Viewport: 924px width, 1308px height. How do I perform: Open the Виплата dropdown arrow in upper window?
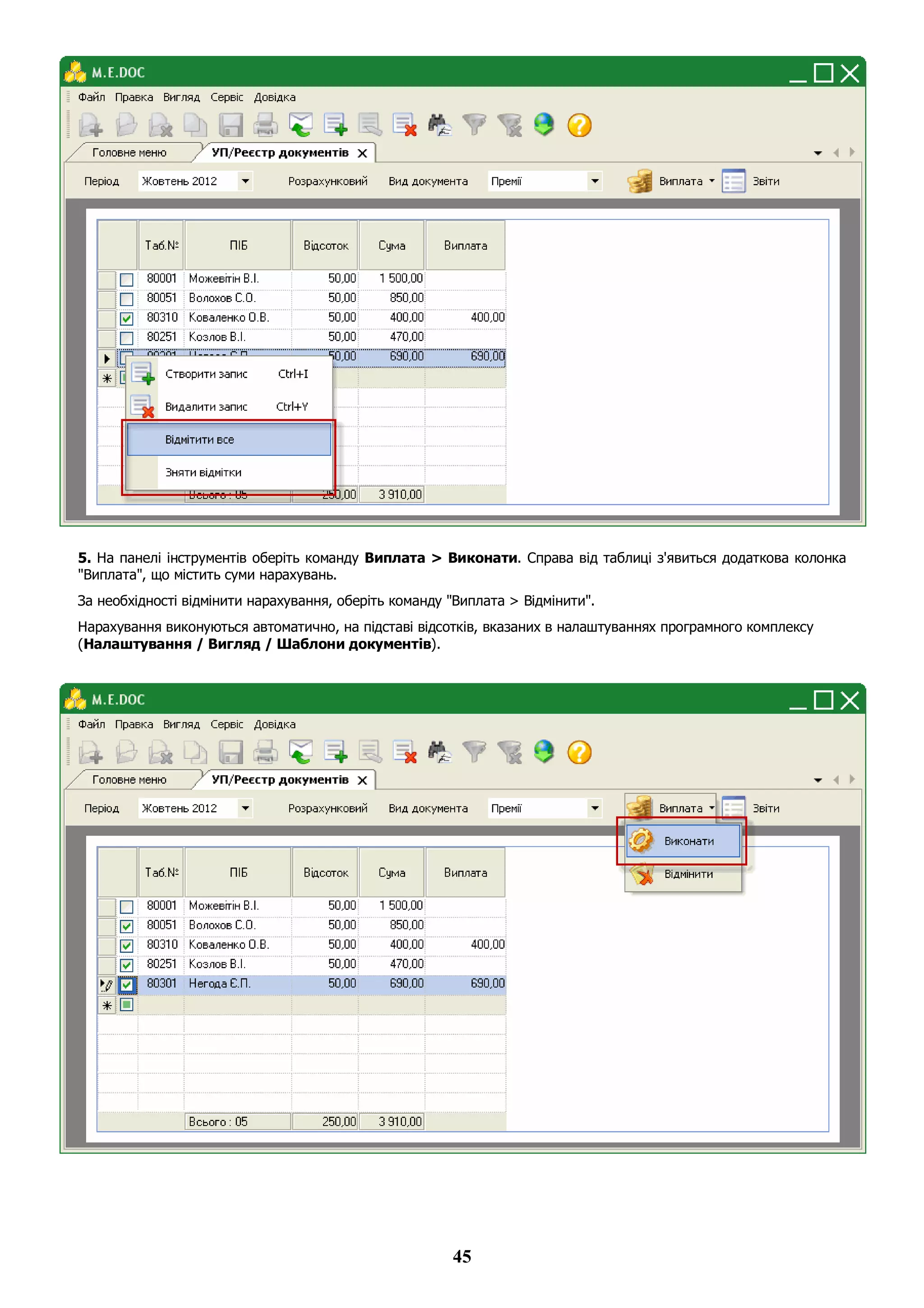pyautogui.click(x=711, y=181)
